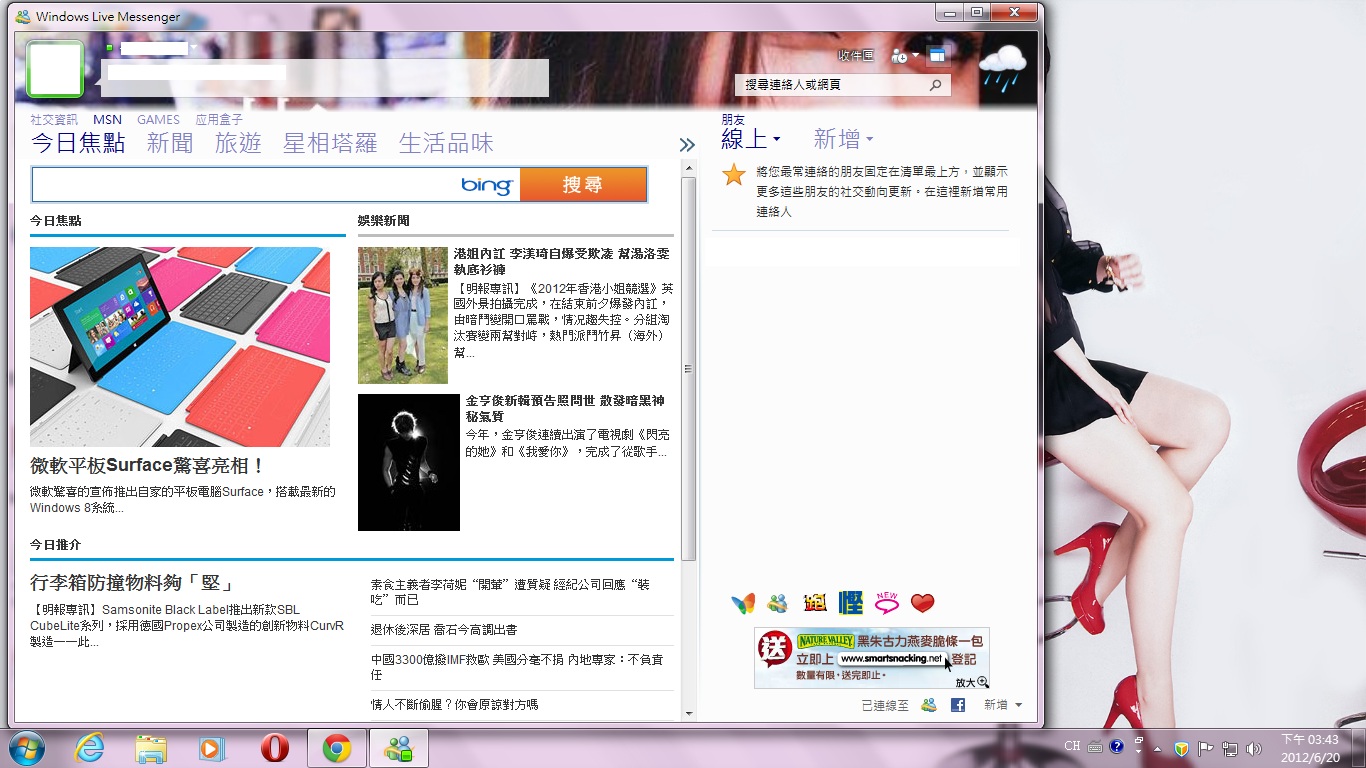This screenshot has height=768, width=1366.
Task: Switch to the 新聞 tab
Action: [x=170, y=143]
